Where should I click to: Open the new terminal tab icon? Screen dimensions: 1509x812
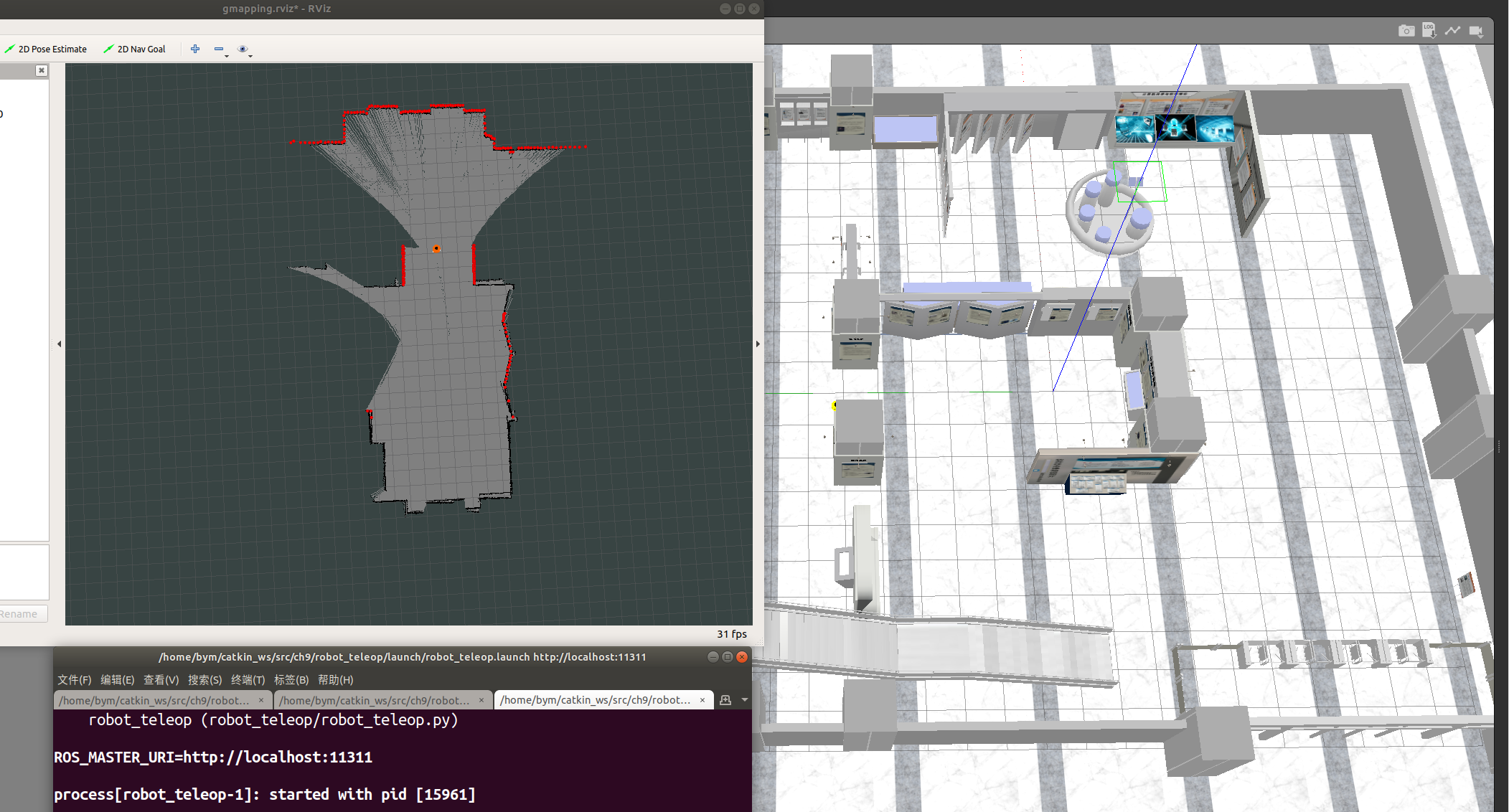coord(725,700)
